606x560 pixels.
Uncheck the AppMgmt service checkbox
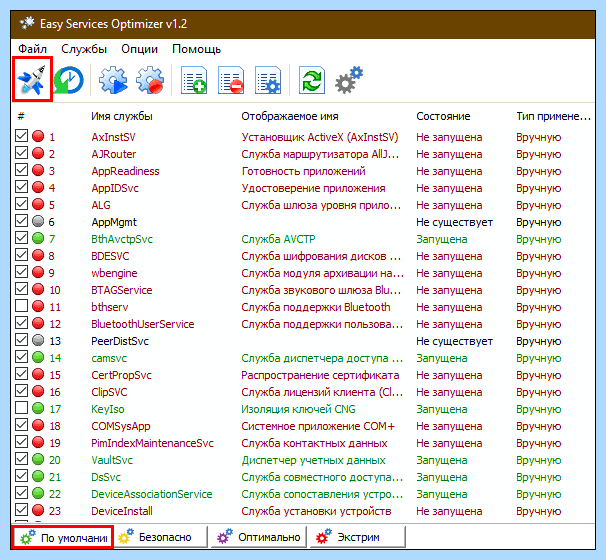tap(22, 221)
